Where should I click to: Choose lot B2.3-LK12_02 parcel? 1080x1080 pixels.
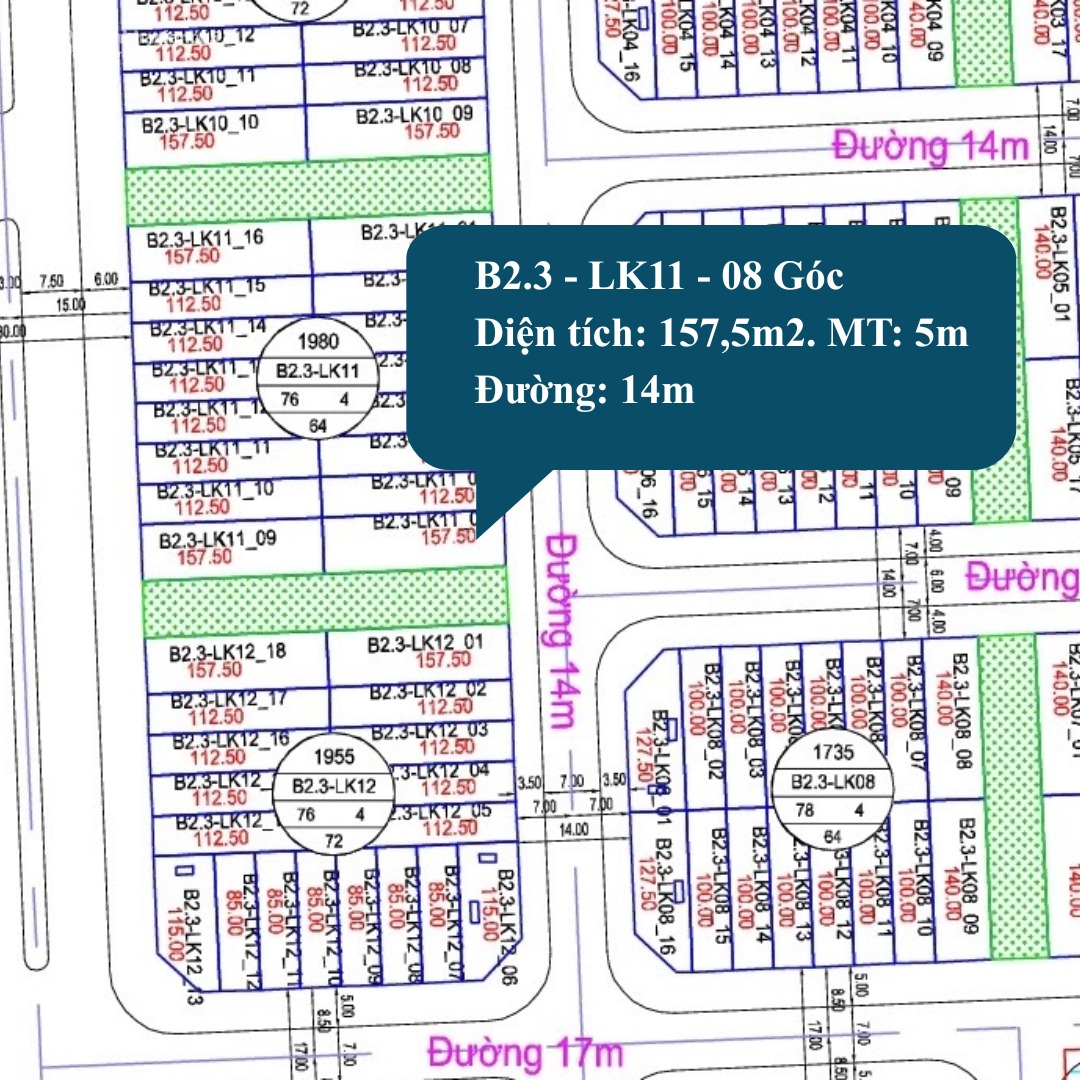pyautogui.click(x=425, y=698)
